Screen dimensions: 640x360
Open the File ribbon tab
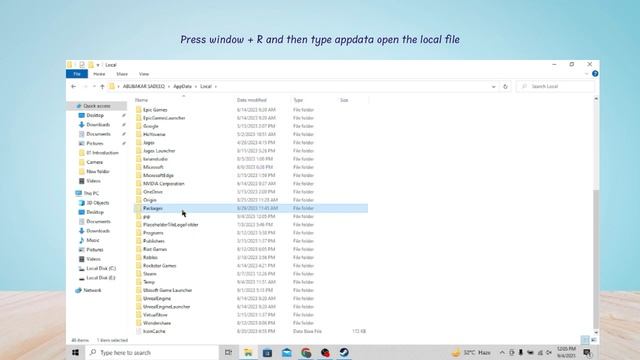coord(77,74)
